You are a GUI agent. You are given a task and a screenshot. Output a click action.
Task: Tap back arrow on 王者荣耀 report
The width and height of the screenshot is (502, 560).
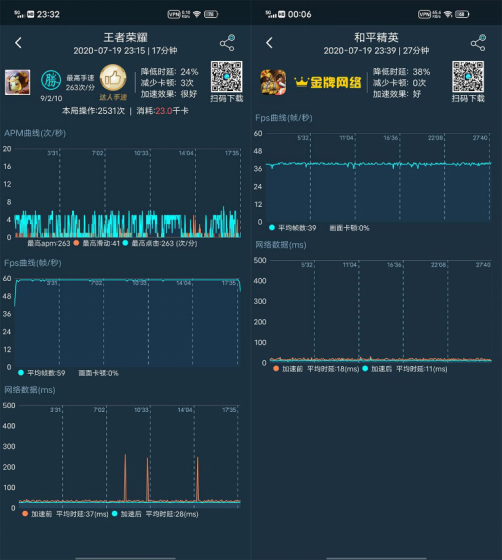(19, 43)
